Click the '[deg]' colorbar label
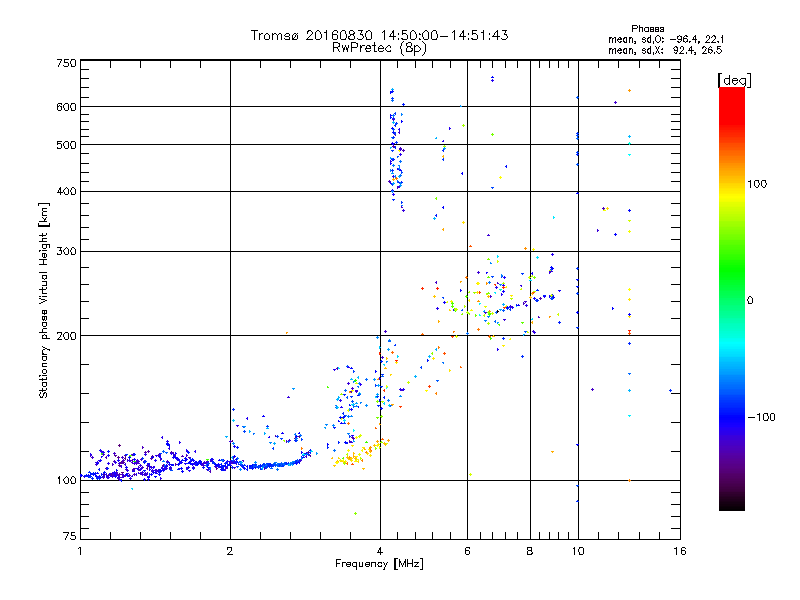The width and height of the screenshot is (800, 600). pyautogui.click(x=734, y=81)
